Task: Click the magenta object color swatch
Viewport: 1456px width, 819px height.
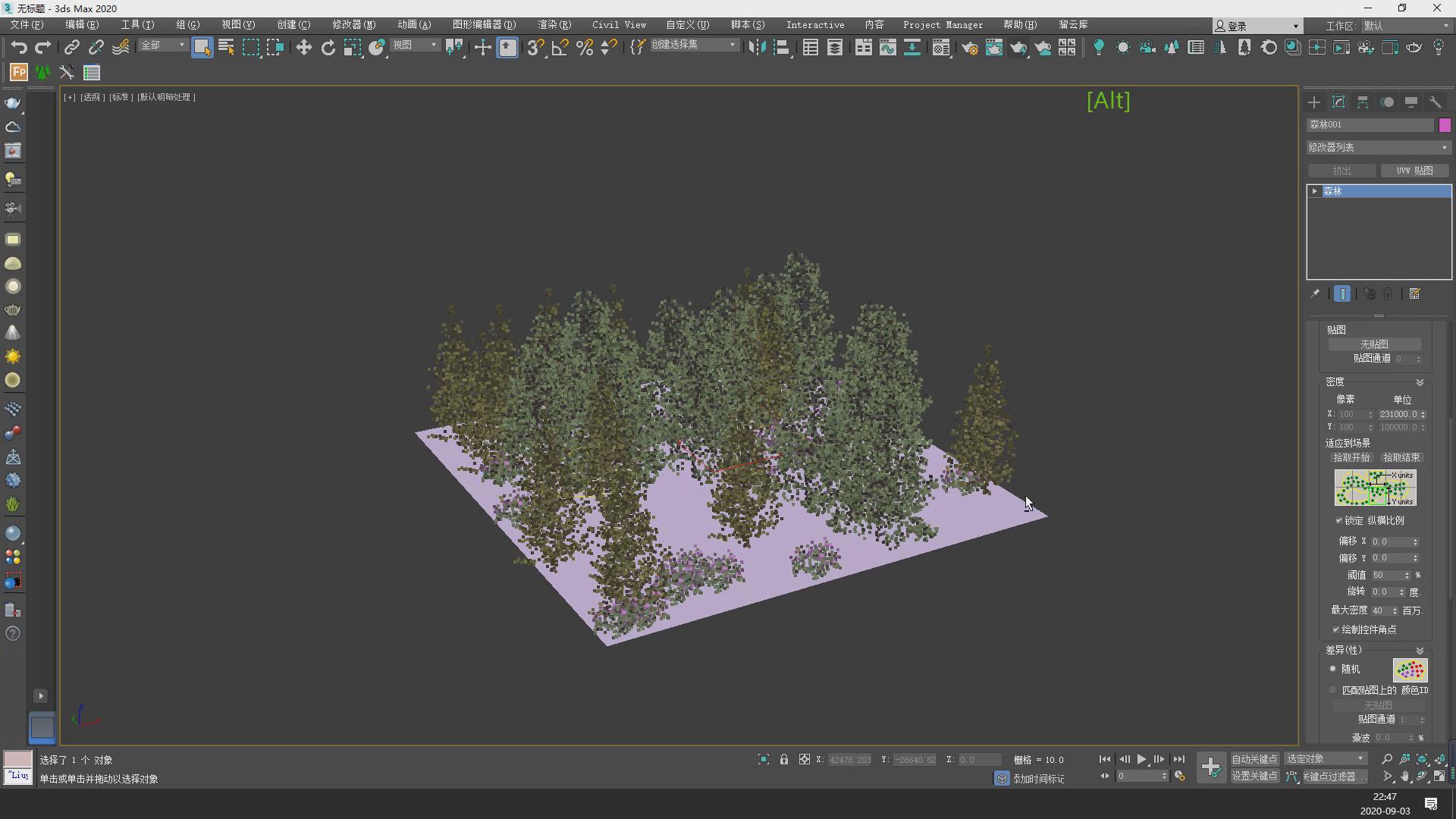Action: coord(1445,125)
